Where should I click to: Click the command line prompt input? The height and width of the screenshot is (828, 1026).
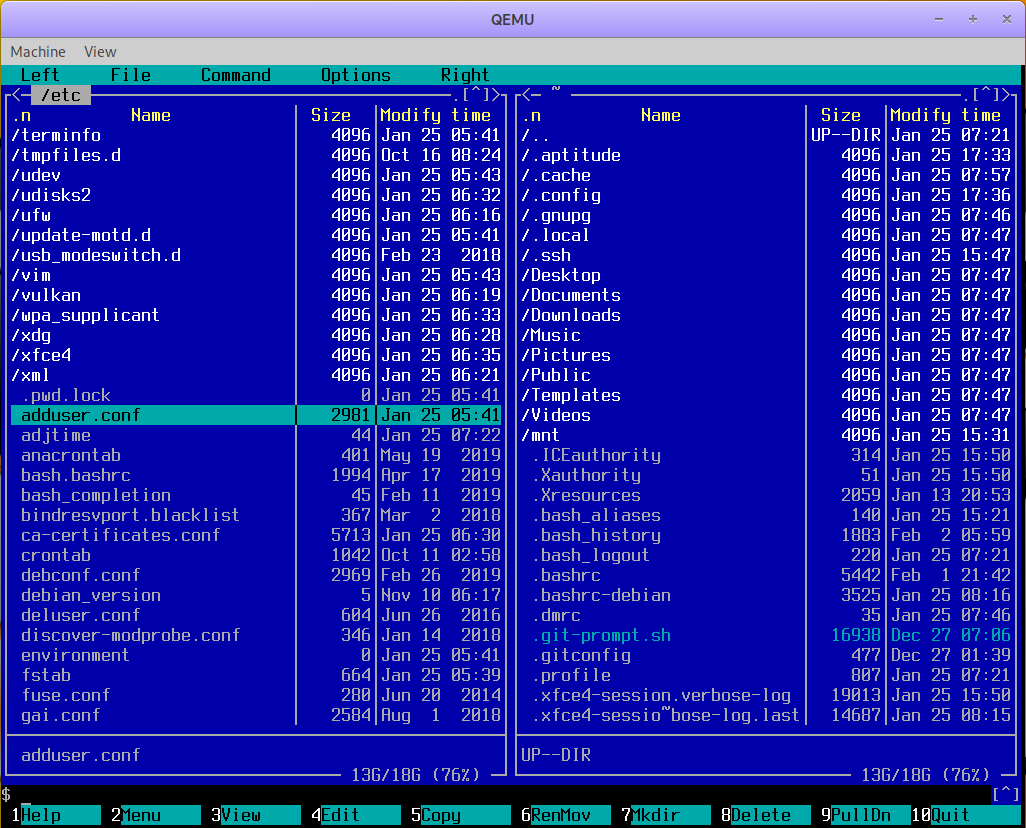[500, 794]
